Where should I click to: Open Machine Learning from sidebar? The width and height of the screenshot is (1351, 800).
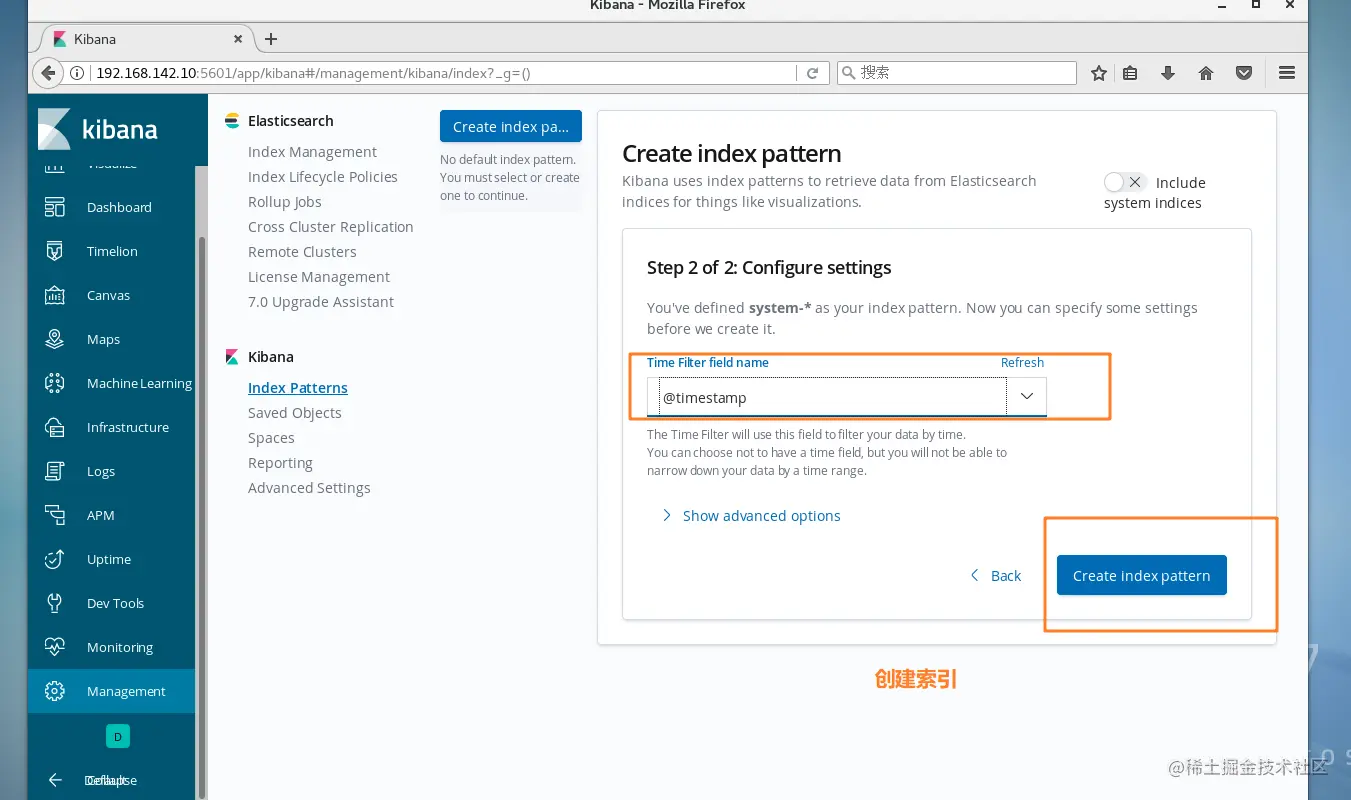139,383
